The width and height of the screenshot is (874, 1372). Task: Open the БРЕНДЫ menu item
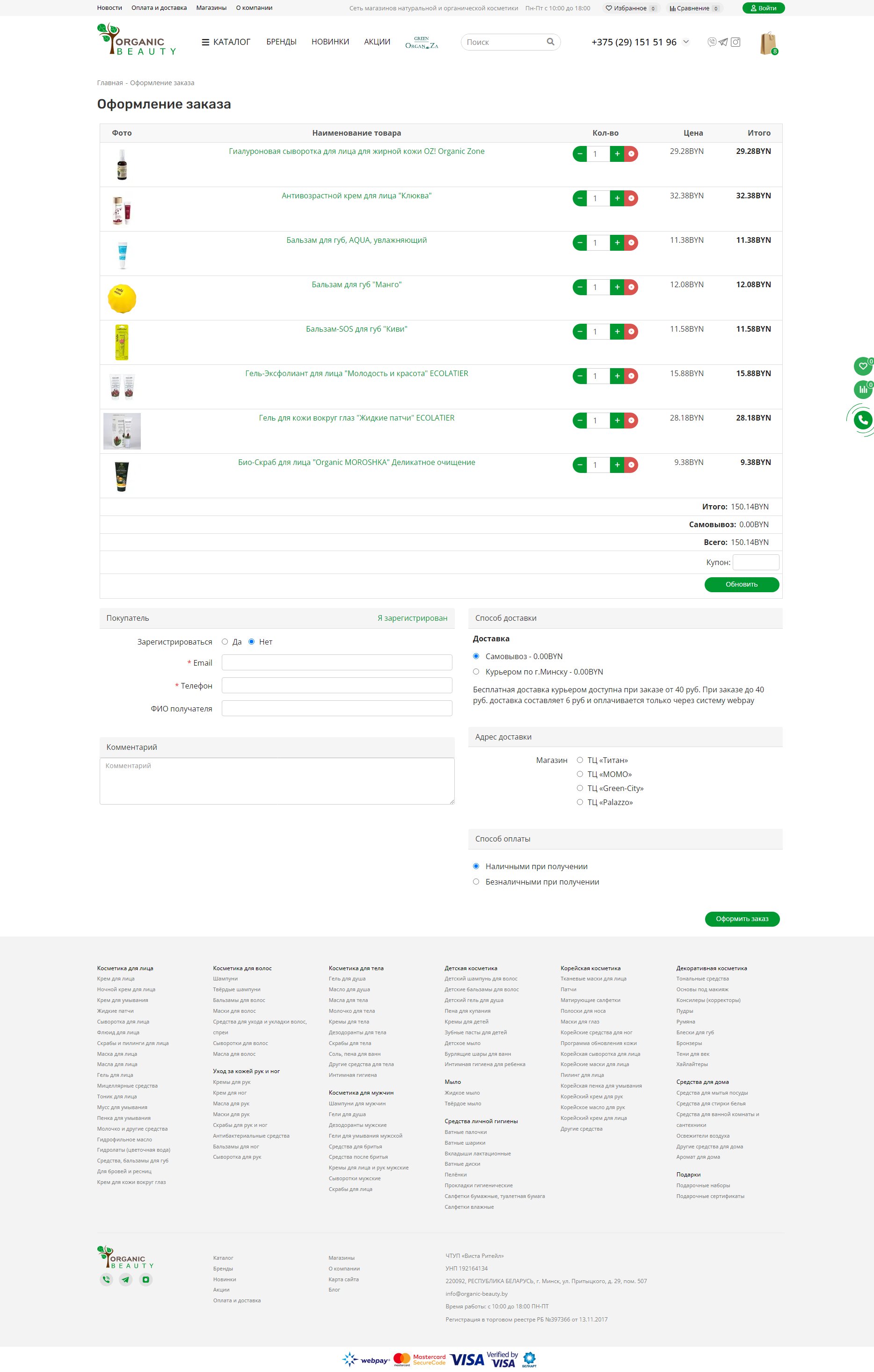[x=281, y=42]
